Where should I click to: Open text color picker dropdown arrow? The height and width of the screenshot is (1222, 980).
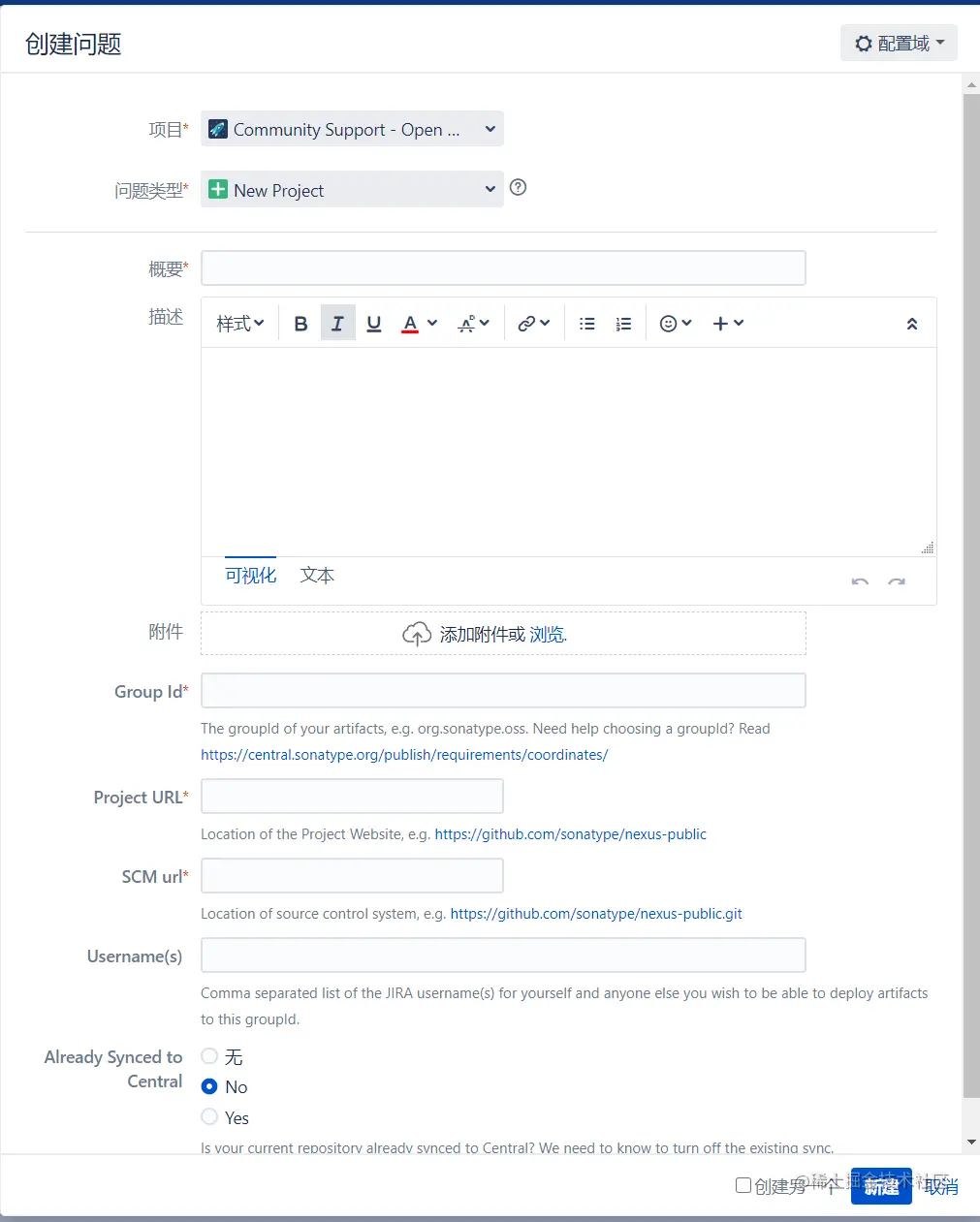point(432,323)
